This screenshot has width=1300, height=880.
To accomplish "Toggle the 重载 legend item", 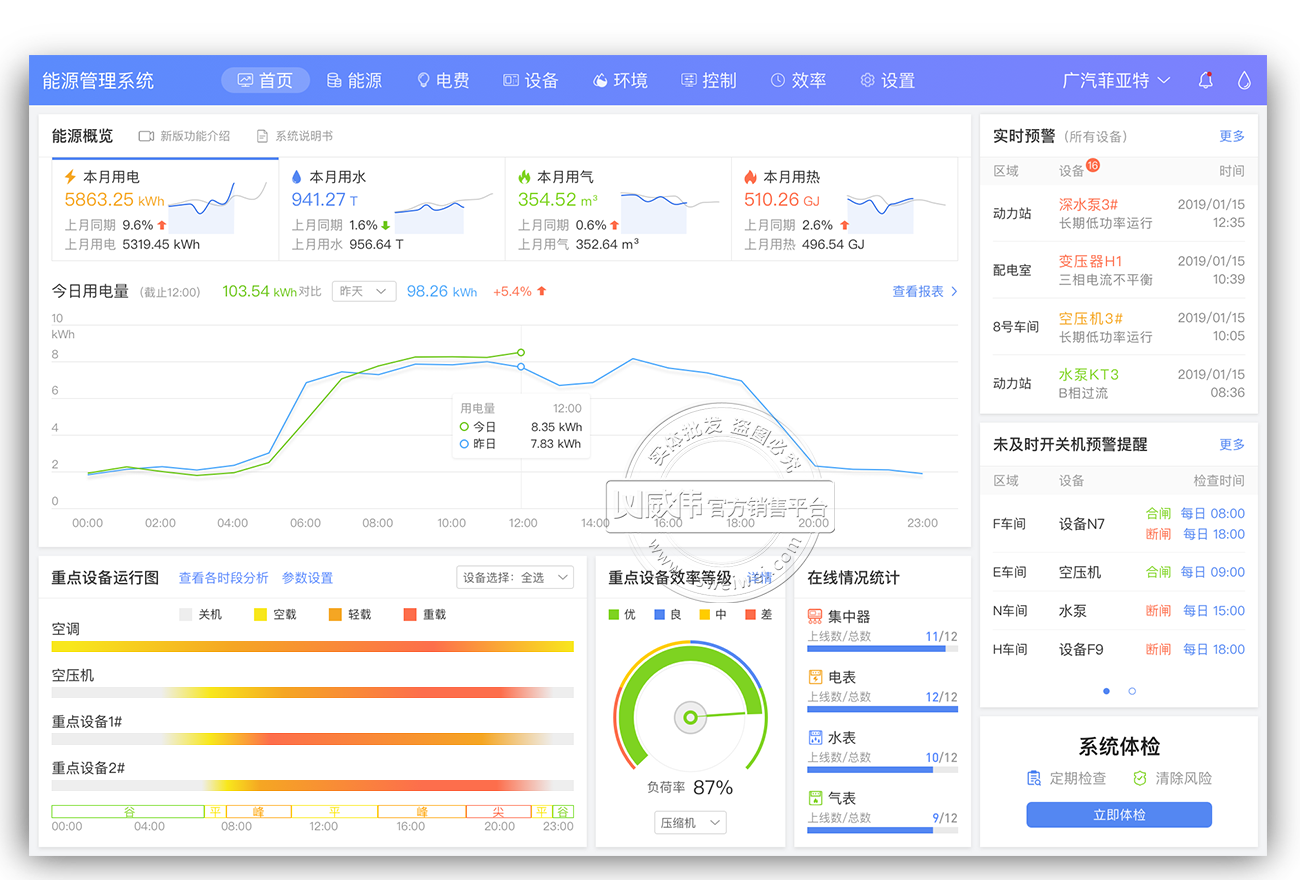I will point(425,615).
